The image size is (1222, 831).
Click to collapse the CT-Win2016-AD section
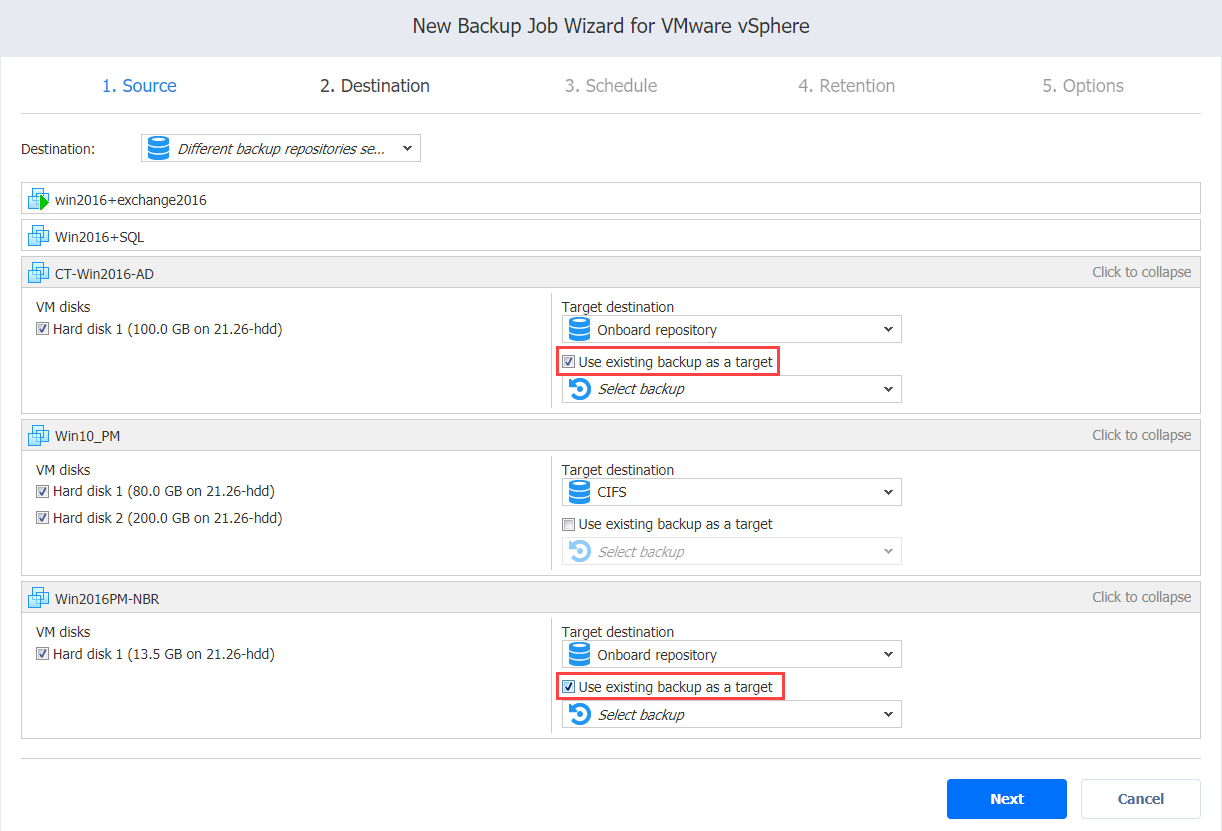coord(1142,272)
